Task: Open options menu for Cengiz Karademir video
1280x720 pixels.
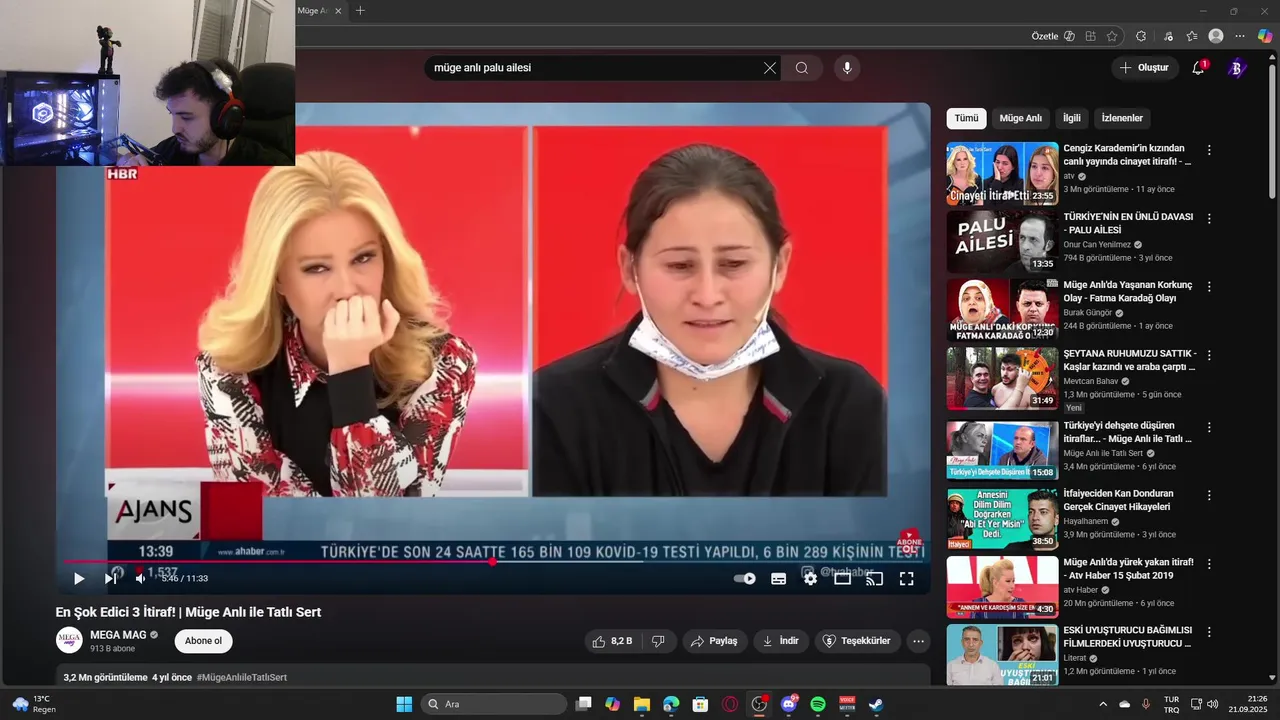Action: pyautogui.click(x=1209, y=150)
